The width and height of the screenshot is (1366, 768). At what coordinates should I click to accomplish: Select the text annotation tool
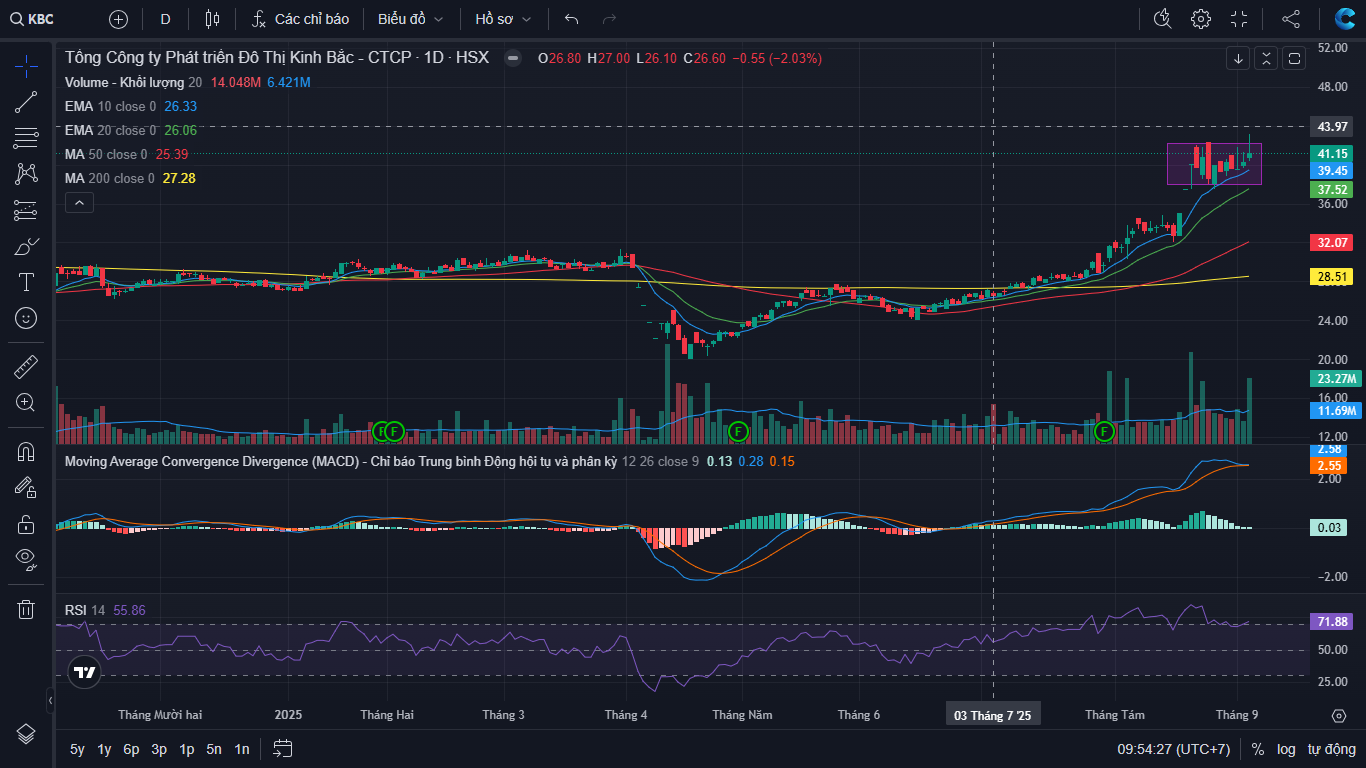[26, 282]
